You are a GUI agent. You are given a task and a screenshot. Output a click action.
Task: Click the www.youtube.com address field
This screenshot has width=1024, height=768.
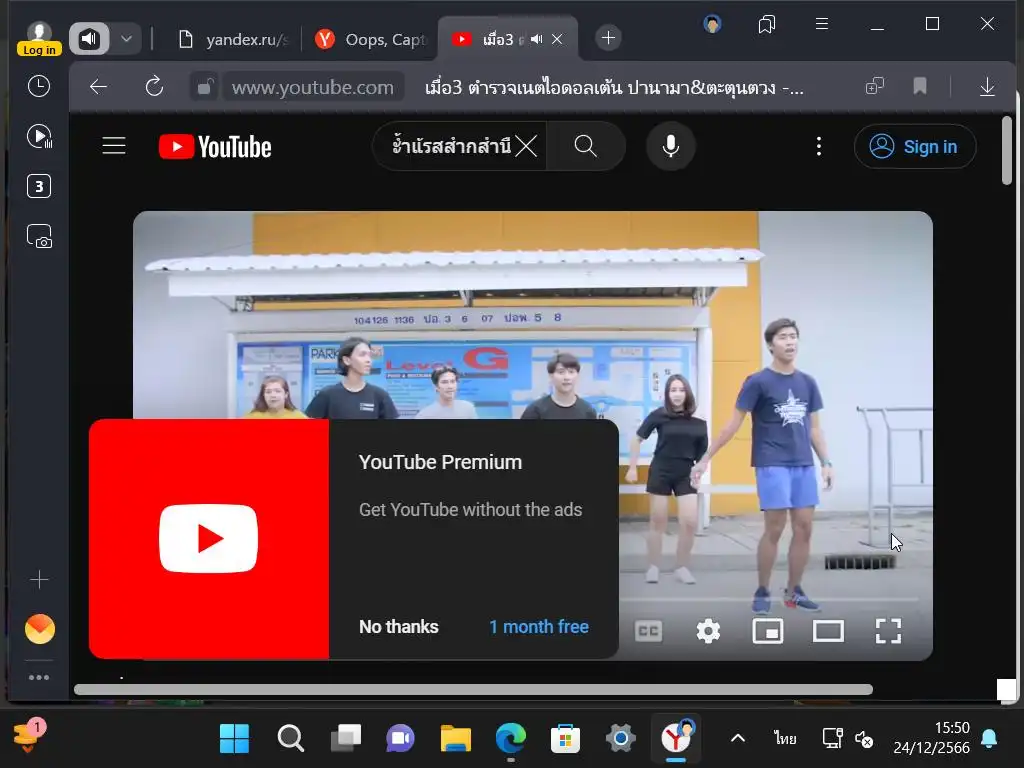[x=313, y=87]
